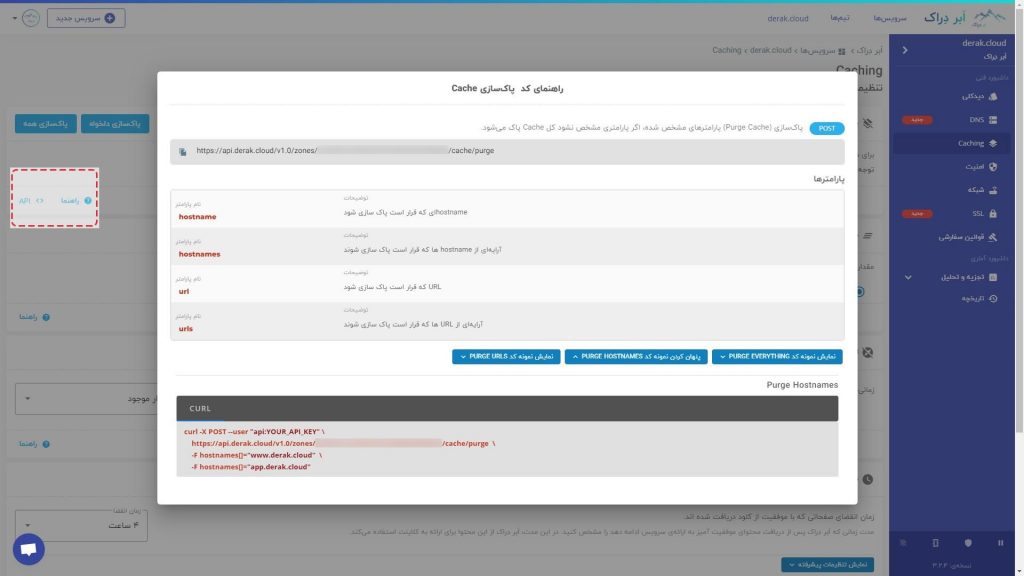The image size is (1024, 576).
Task: Click سرویس‌ها in the breadcrumb
Action: click(x=818, y=50)
